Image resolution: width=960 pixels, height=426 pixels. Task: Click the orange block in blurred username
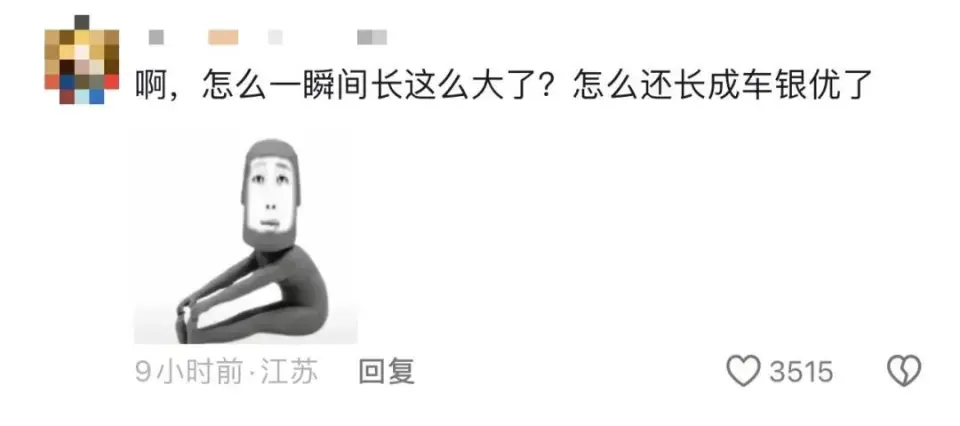223,38
